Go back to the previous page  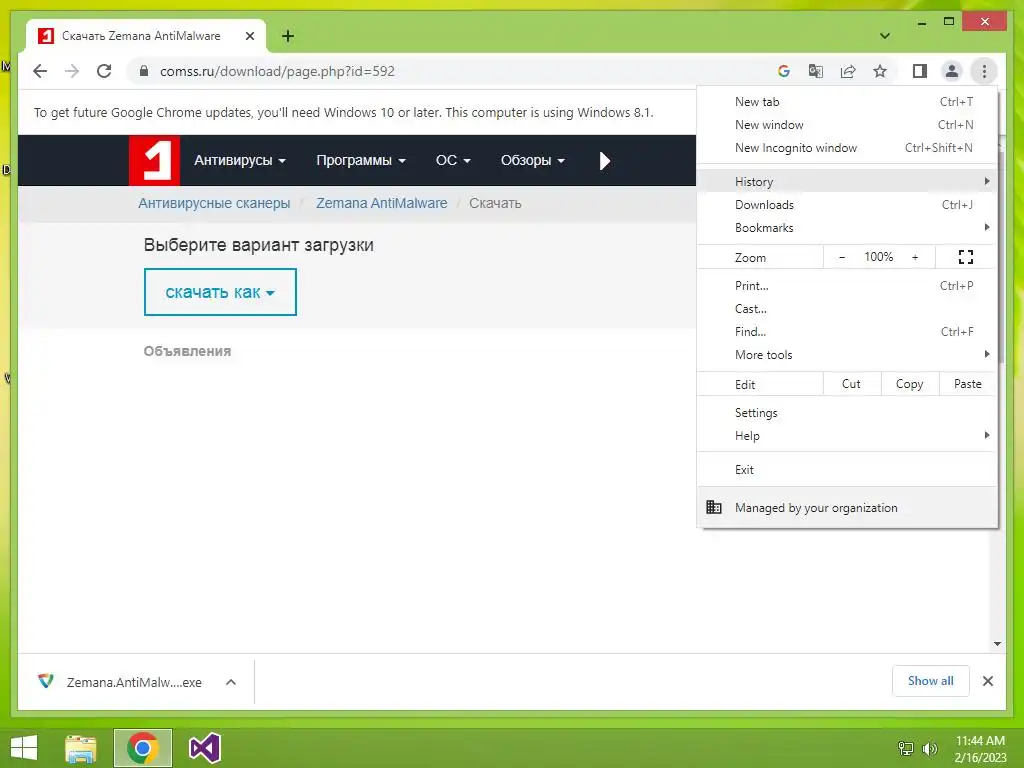pyautogui.click(x=40, y=71)
